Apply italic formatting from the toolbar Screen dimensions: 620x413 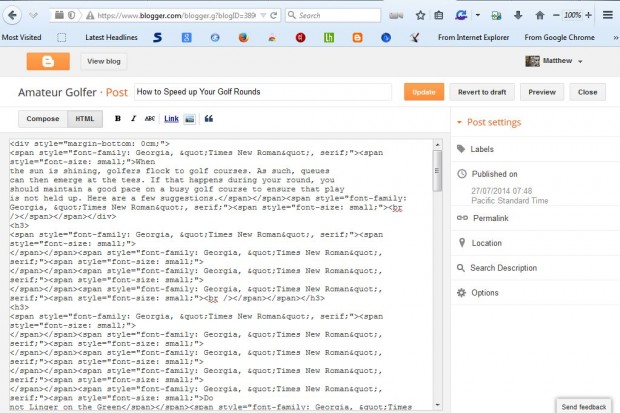tap(133, 119)
